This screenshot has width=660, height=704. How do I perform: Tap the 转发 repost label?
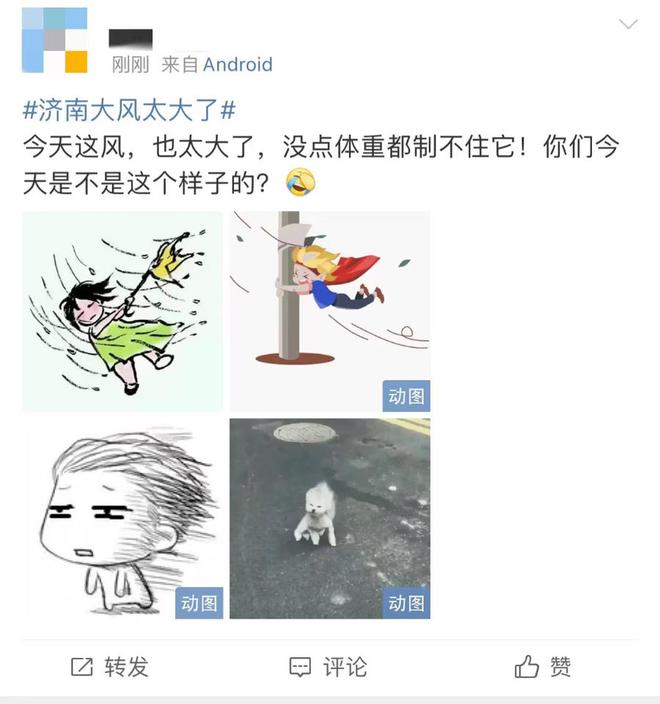click(127, 667)
